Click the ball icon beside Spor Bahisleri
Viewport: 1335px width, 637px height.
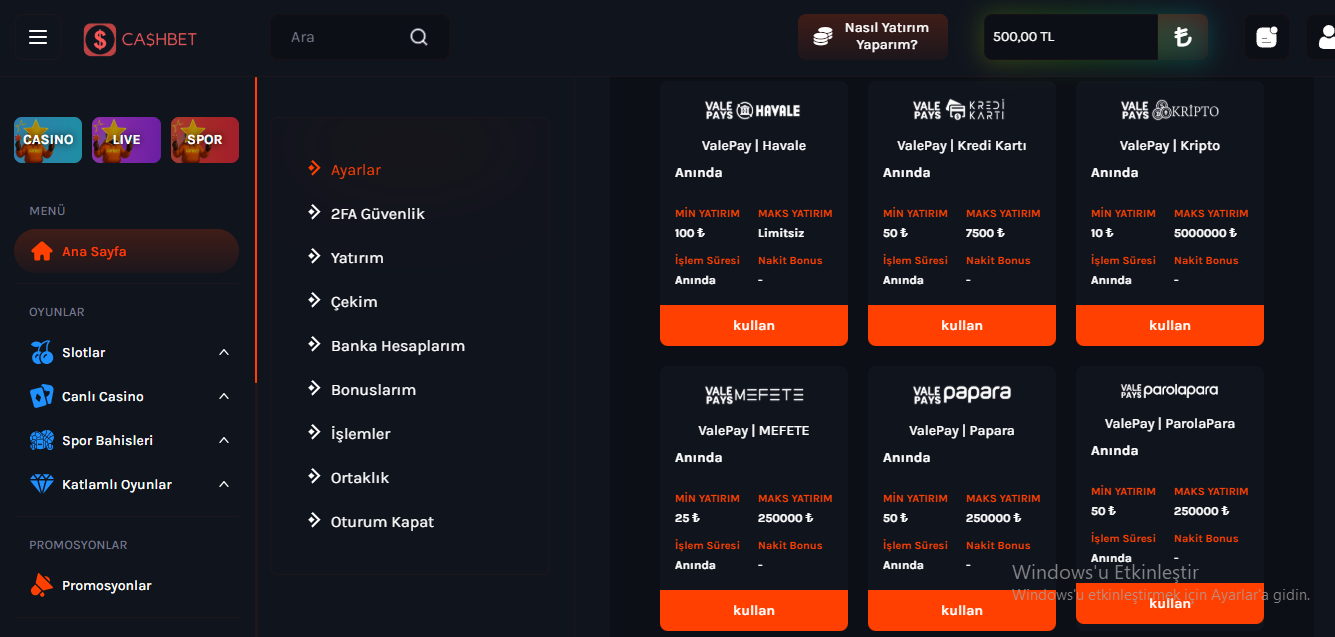click(42, 440)
